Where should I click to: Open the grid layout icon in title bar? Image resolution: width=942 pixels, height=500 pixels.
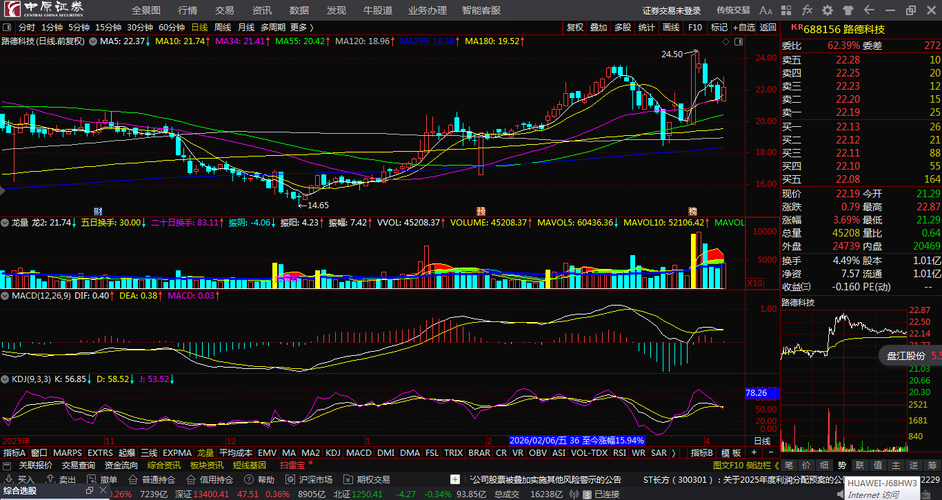(786, 10)
